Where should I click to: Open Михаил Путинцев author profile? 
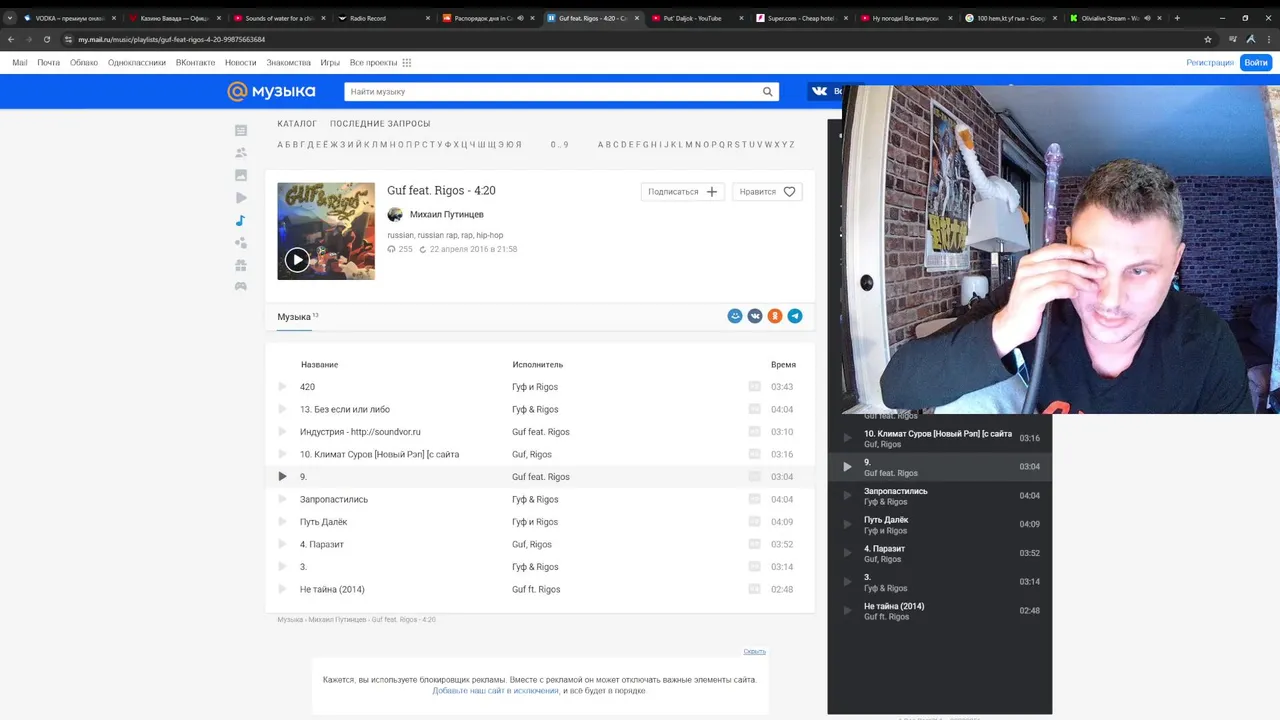pos(446,214)
